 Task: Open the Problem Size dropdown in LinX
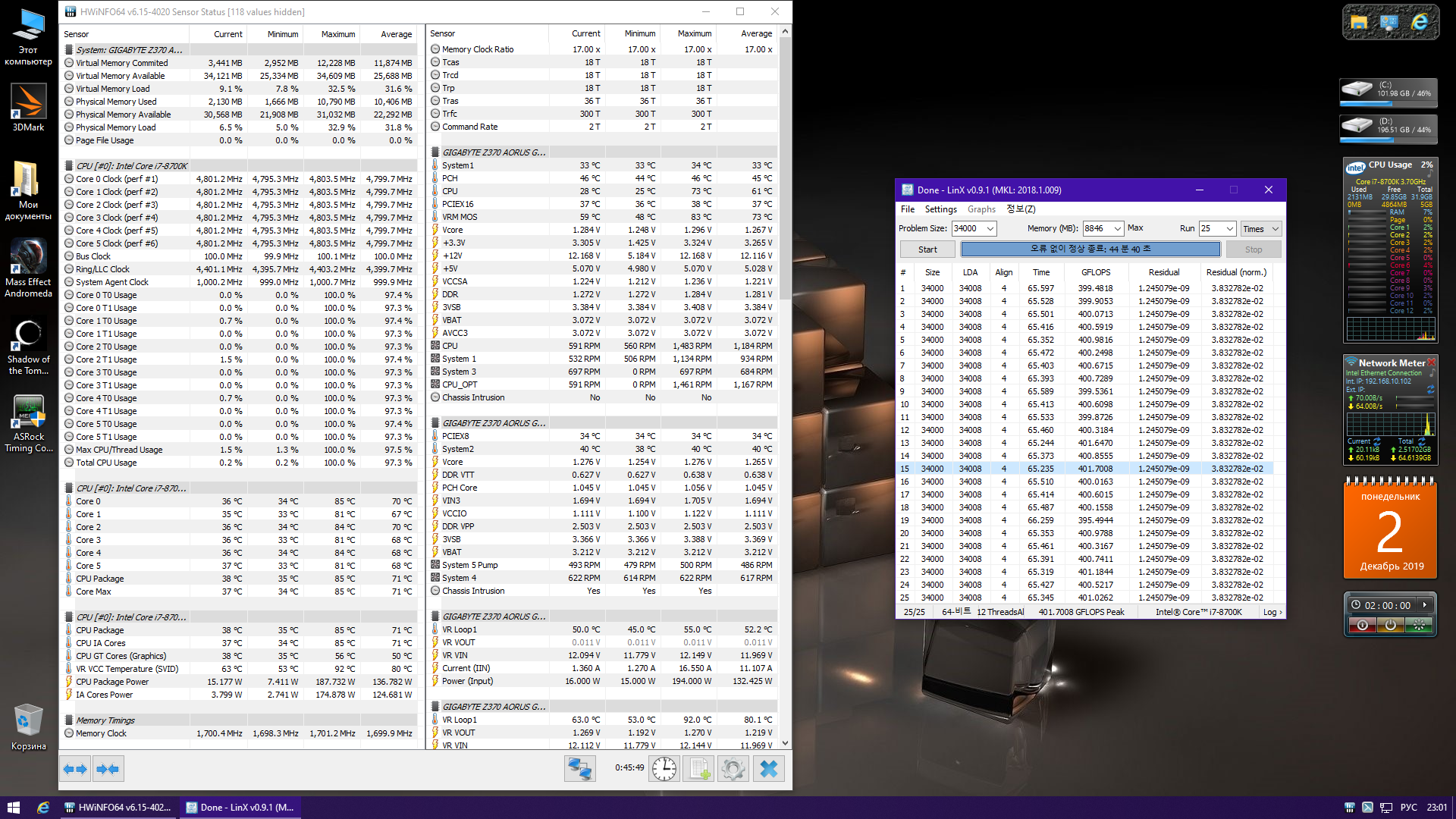[x=990, y=229]
